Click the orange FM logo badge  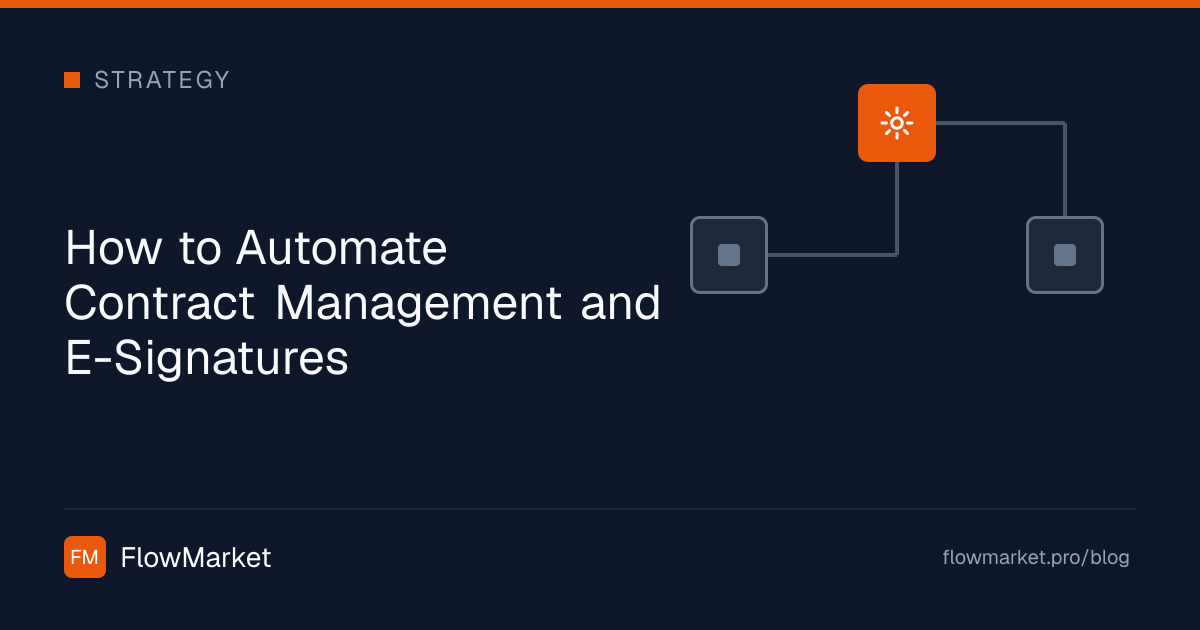pos(85,557)
